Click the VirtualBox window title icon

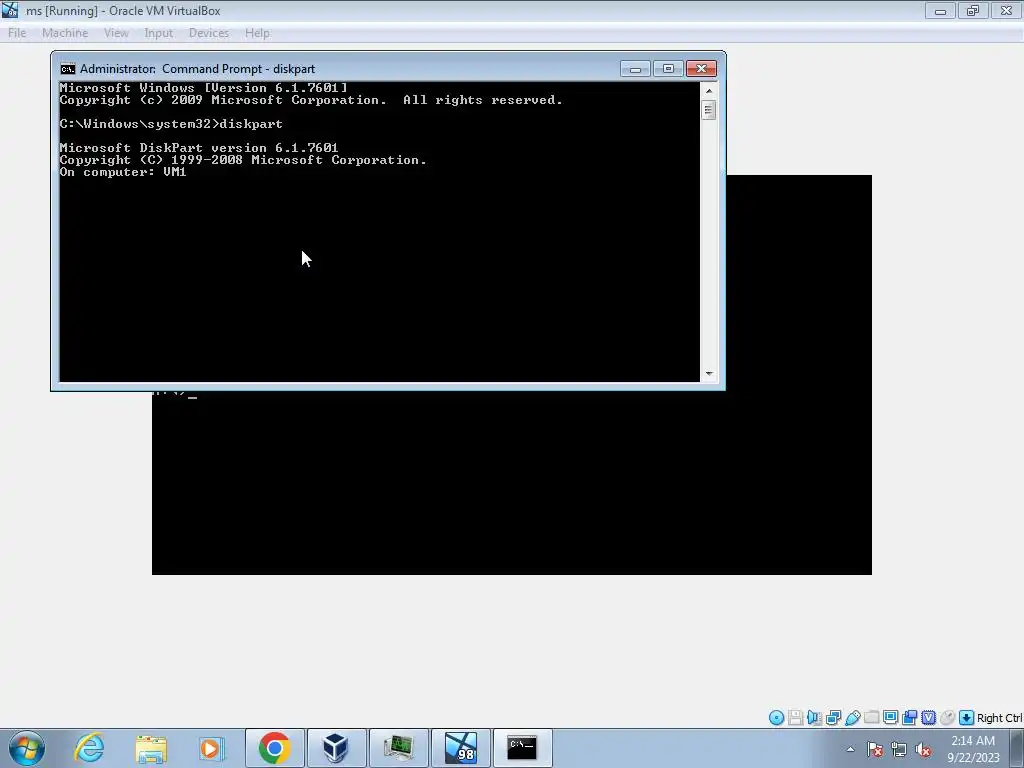pyautogui.click(x=10, y=10)
